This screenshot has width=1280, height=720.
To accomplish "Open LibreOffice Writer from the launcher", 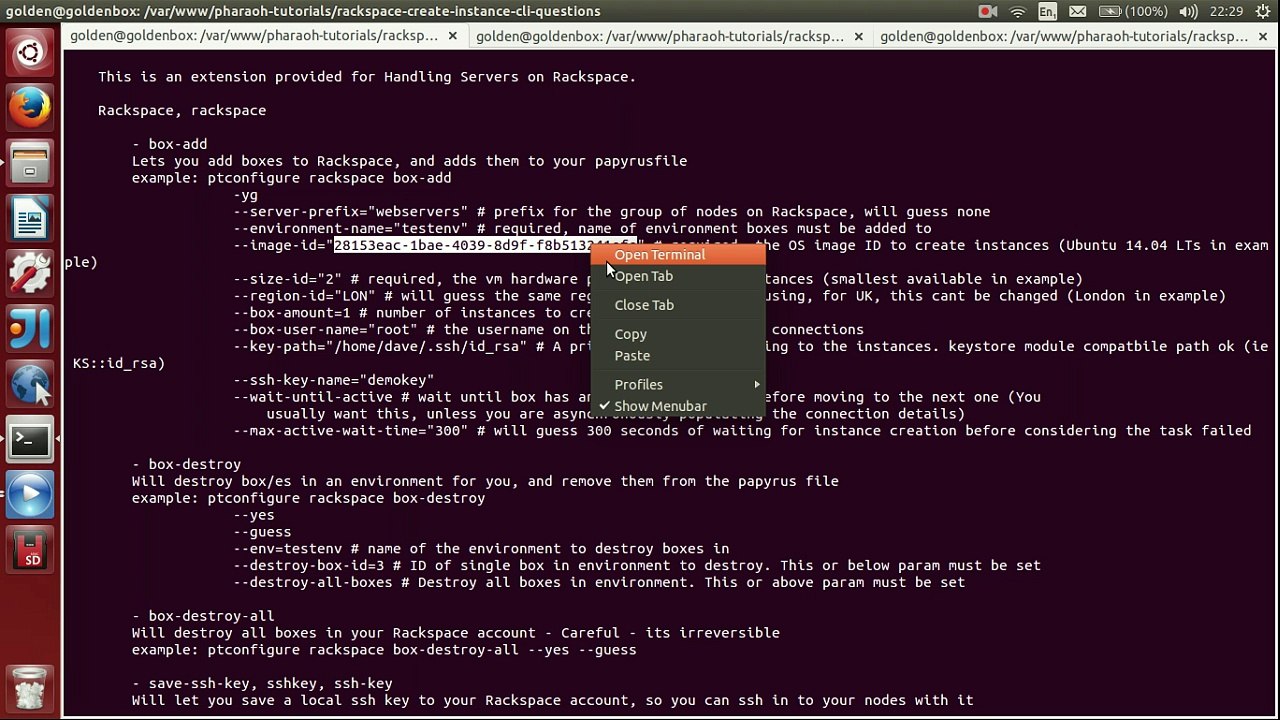I will pos(30,218).
